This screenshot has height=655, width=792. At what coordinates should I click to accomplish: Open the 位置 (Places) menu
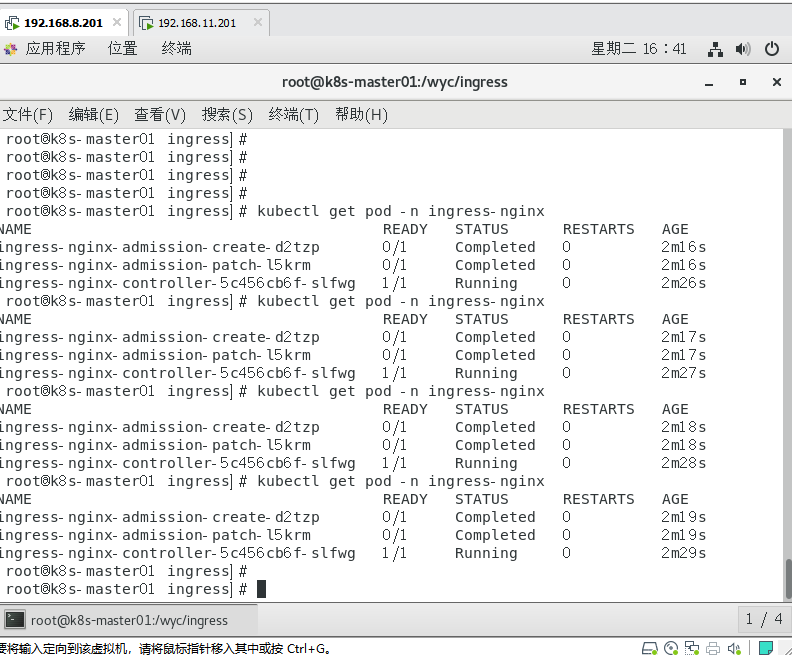(x=122, y=48)
